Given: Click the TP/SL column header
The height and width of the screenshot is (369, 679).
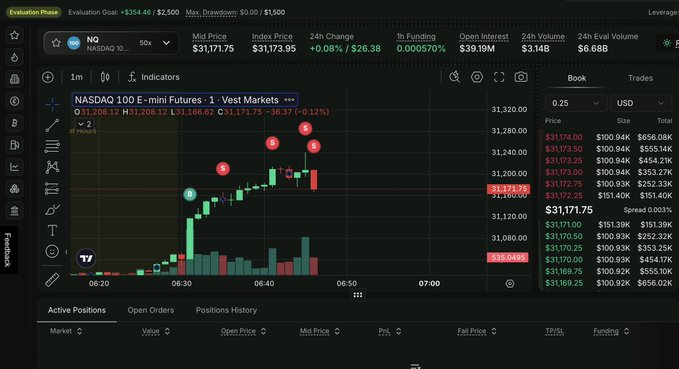Looking at the screenshot, I should 555,331.
